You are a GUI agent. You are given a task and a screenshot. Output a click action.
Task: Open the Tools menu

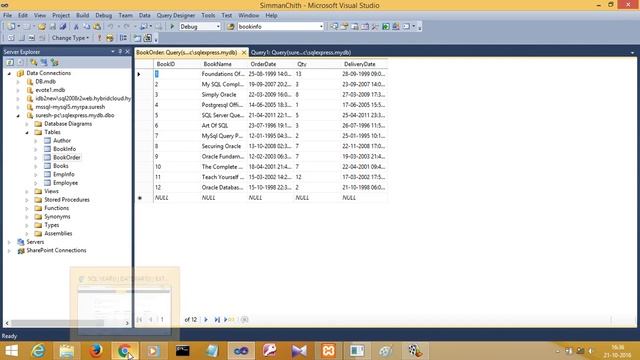pyautogui.click(x=208, y=16)
